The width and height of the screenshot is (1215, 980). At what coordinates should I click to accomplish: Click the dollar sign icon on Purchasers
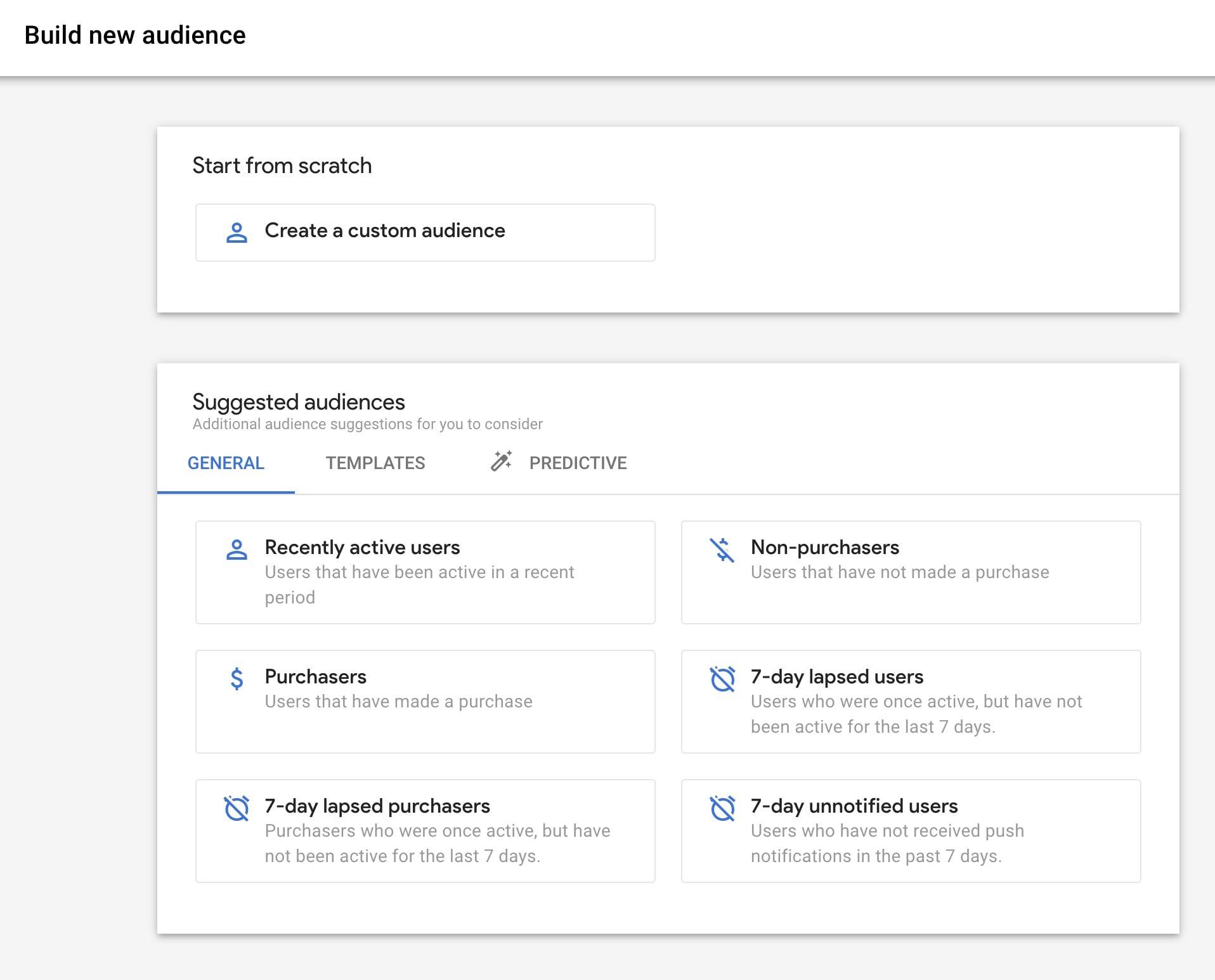tap(237, 679)
